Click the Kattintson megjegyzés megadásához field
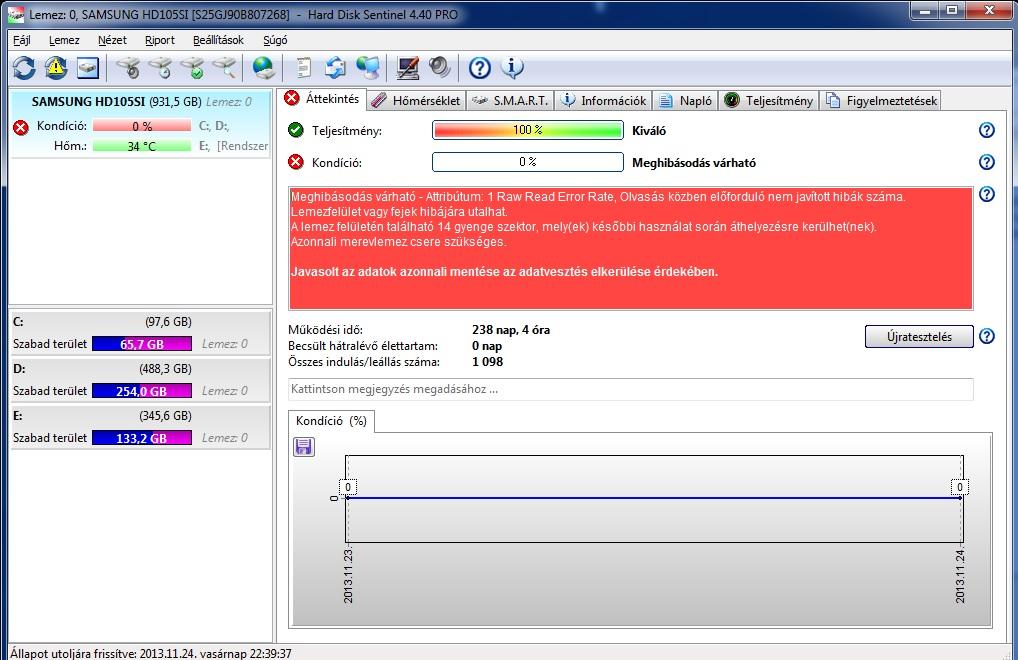The image size is (1018, 660). pos(630,389)
